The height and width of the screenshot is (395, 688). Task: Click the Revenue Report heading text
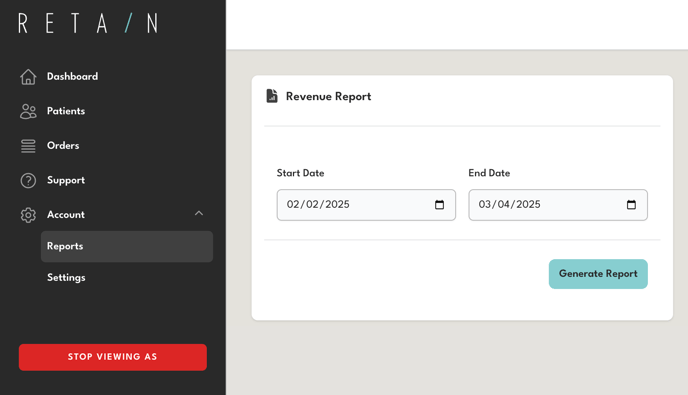point(329,97)
